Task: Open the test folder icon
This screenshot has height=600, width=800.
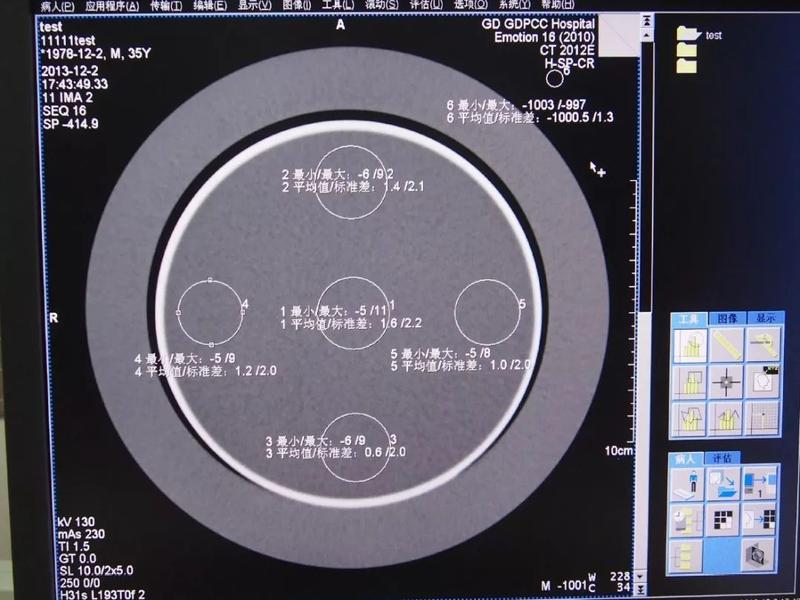Action: [x=687, y=34]
